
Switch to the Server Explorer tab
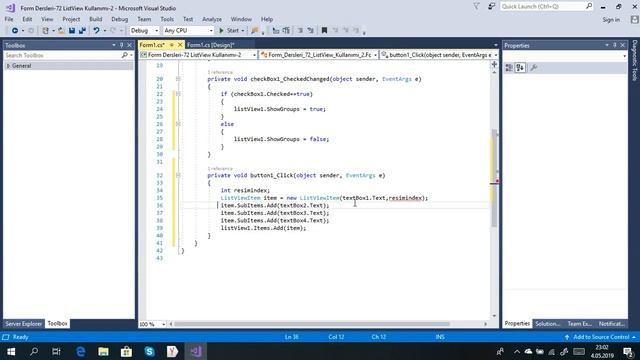point(24,324)
